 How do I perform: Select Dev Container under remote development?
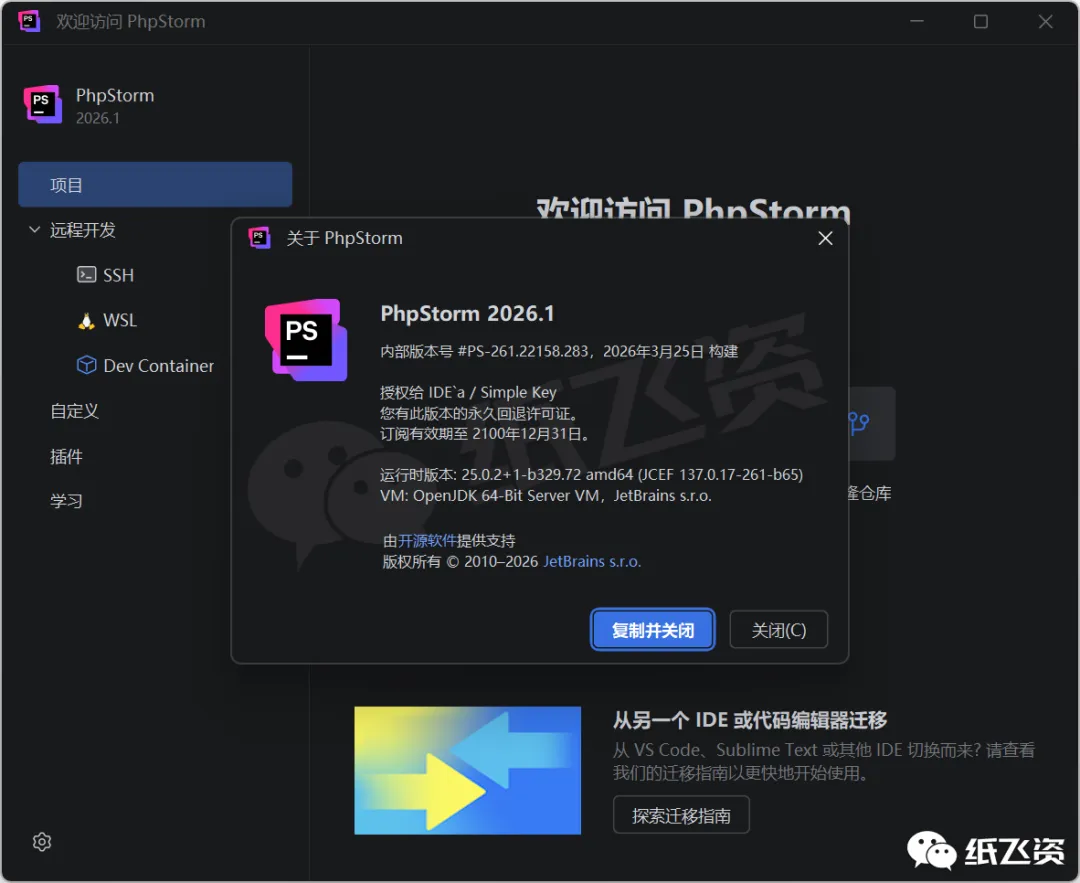[158, 366]
